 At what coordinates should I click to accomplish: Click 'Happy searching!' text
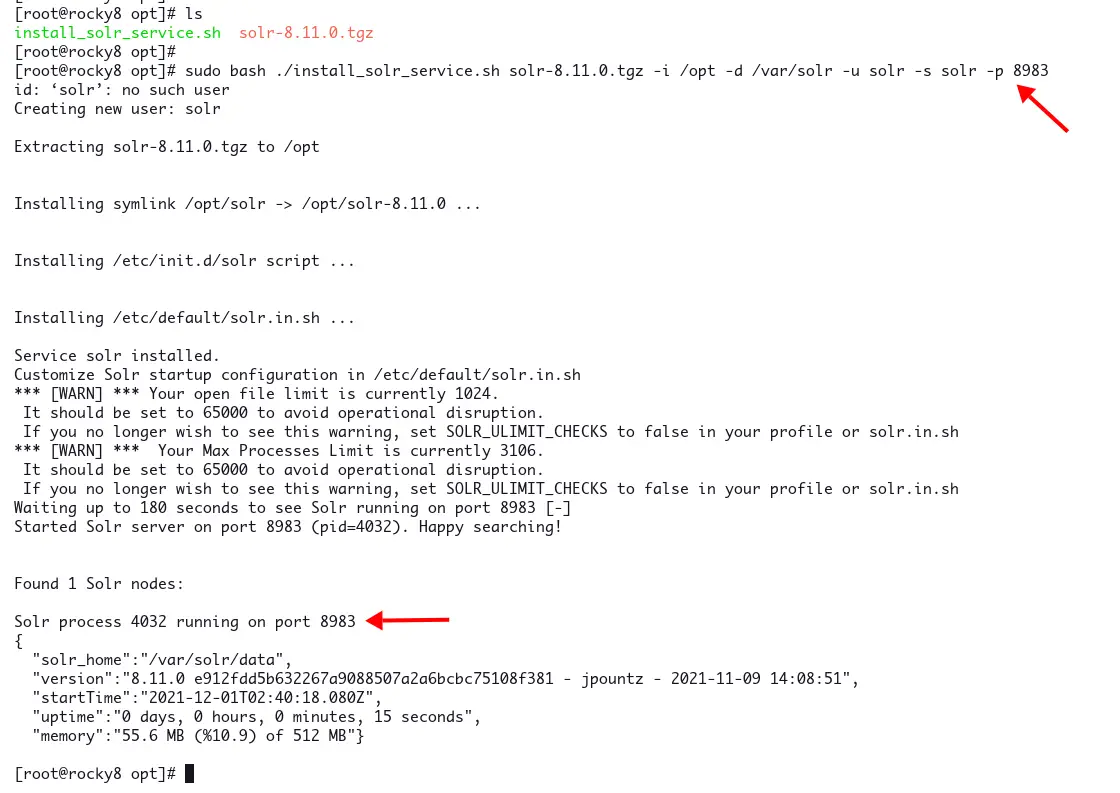click(x=490, y=527)
